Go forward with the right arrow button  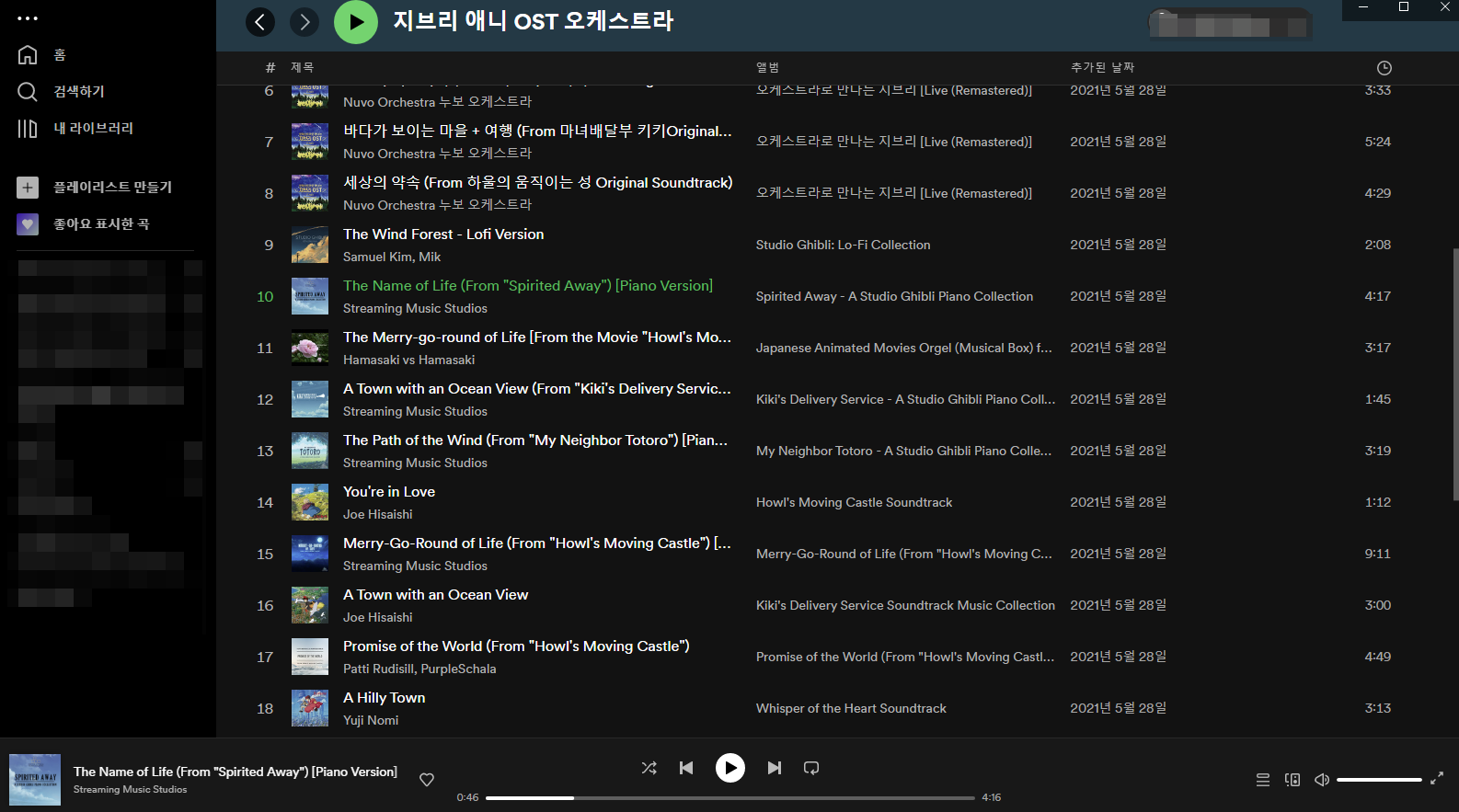click(304, 22)
